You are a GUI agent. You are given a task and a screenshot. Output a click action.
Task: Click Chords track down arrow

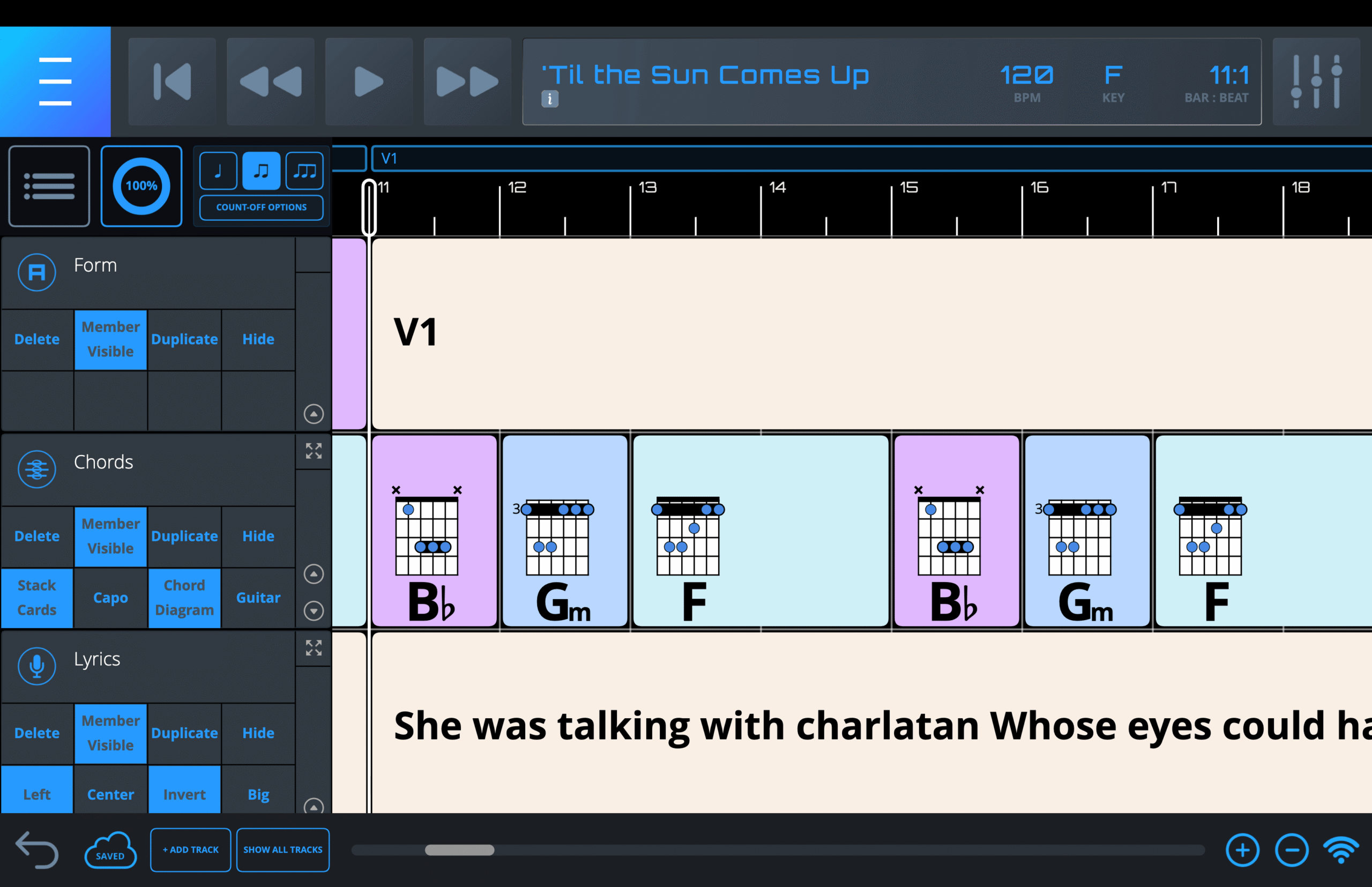coord(314,610)
